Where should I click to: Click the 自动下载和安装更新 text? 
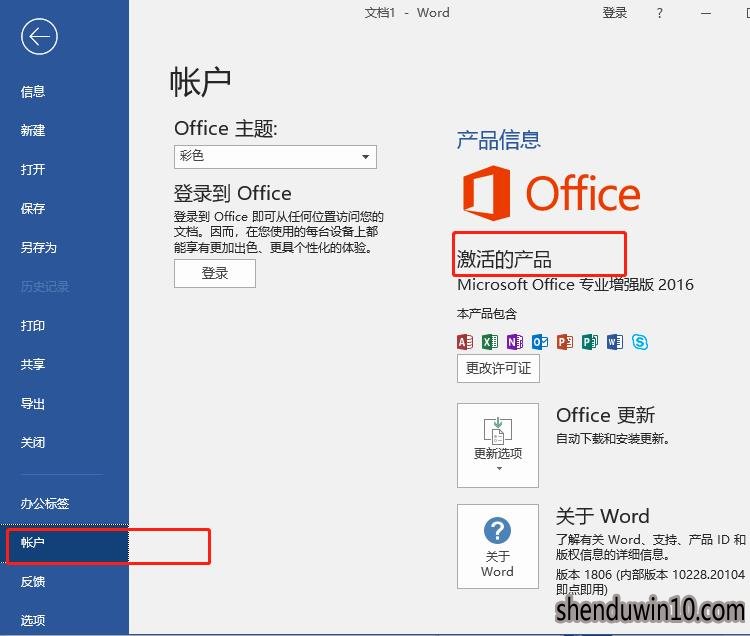tap(612, 438)
